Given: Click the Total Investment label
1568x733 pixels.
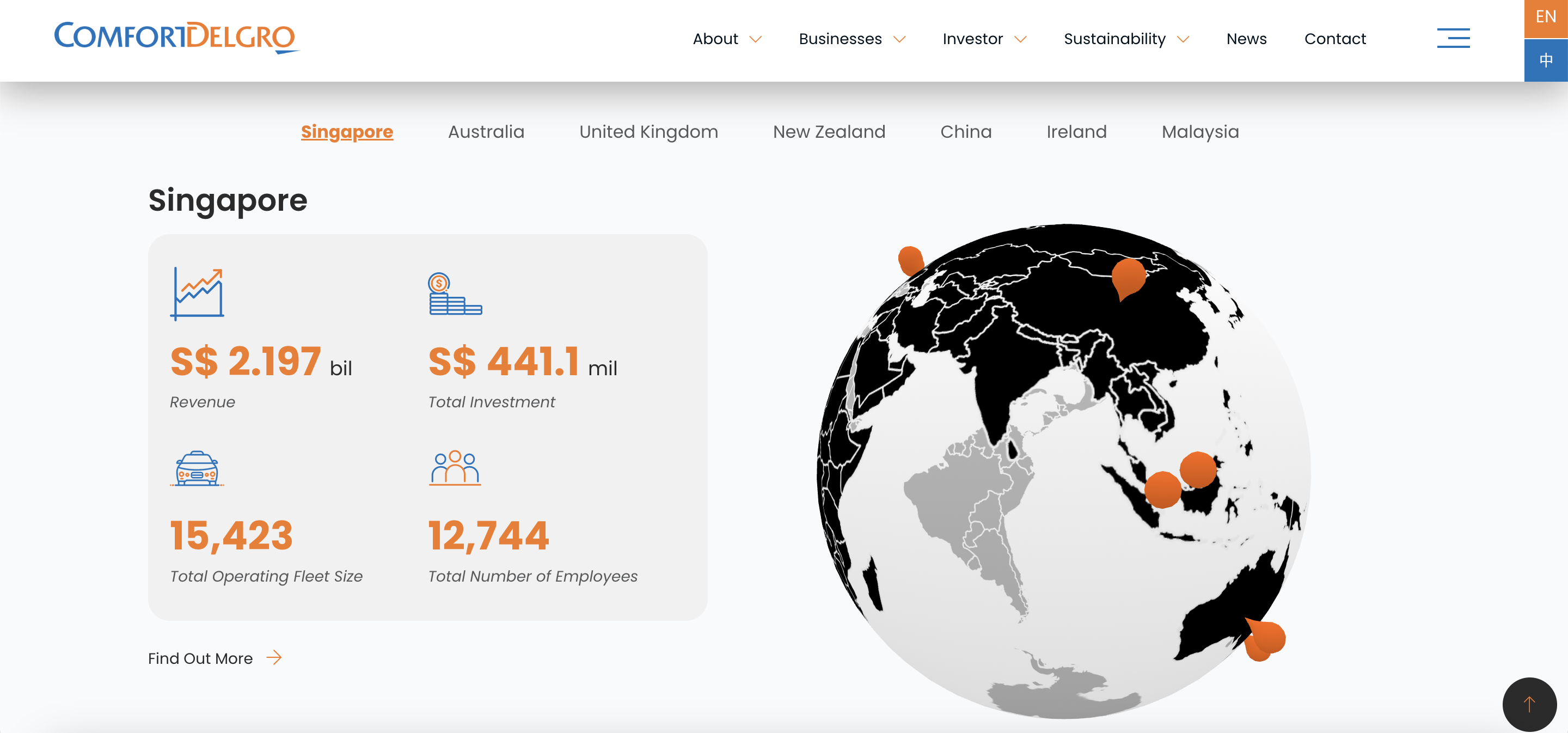Looking at the screenshot, I should 491,402.
